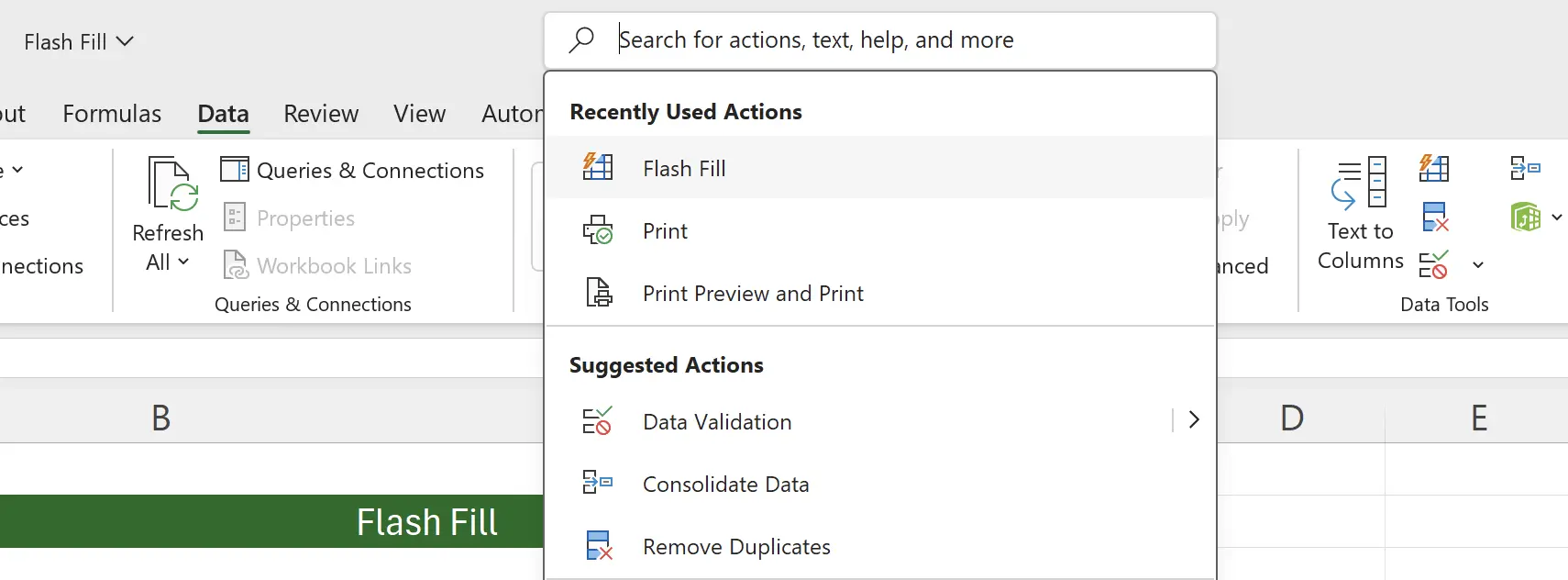Click the Data Validation ribbon icon
This screenshot has height=580, width=1568.
coord(1434,264)
